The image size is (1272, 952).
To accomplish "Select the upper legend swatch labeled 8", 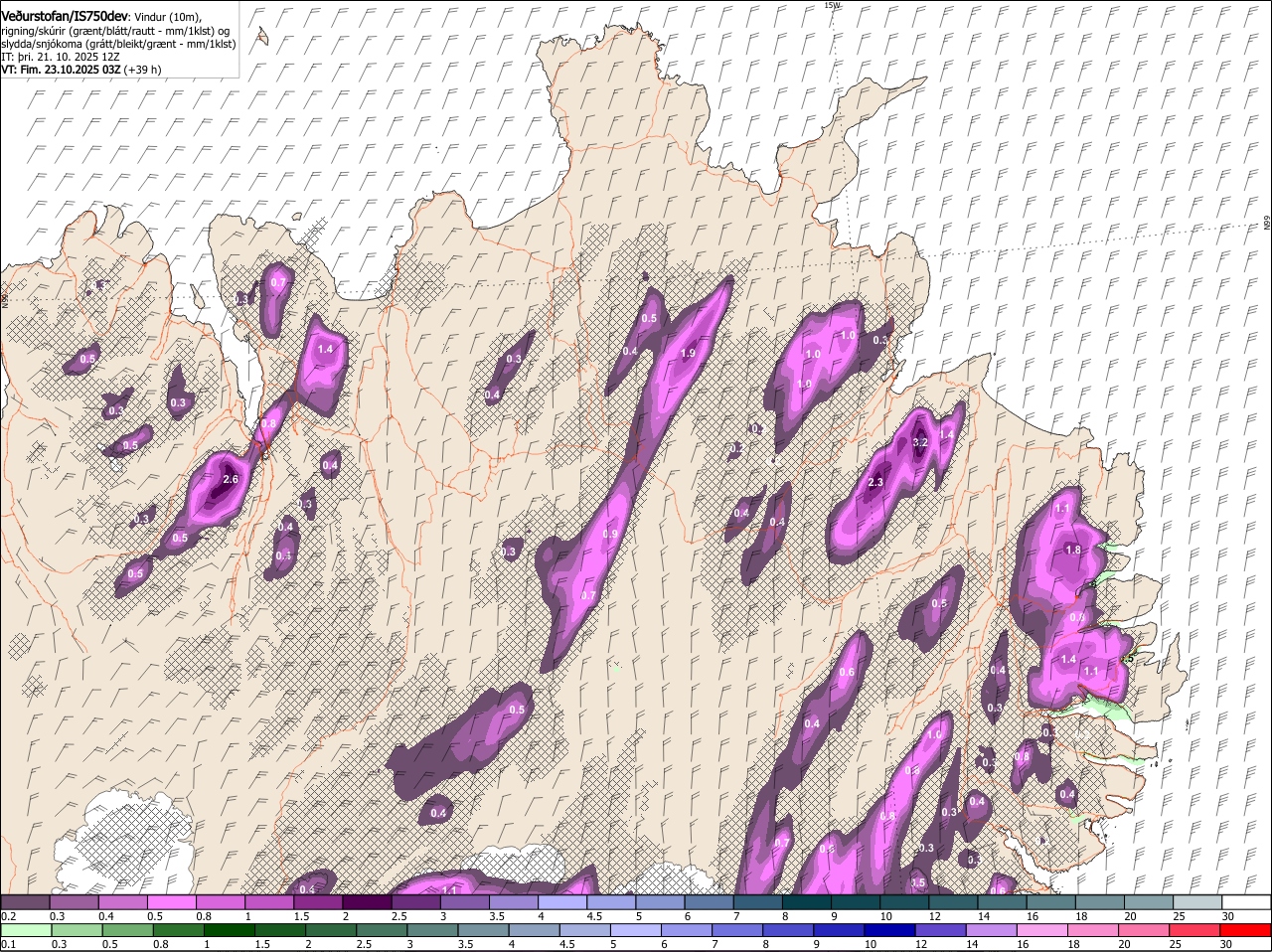I will coord(807,902).
